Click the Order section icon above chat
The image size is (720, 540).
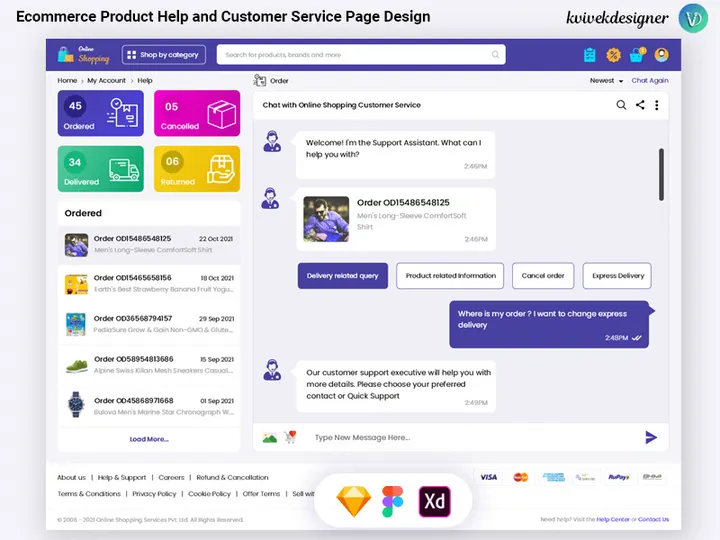tap(259, 80)
